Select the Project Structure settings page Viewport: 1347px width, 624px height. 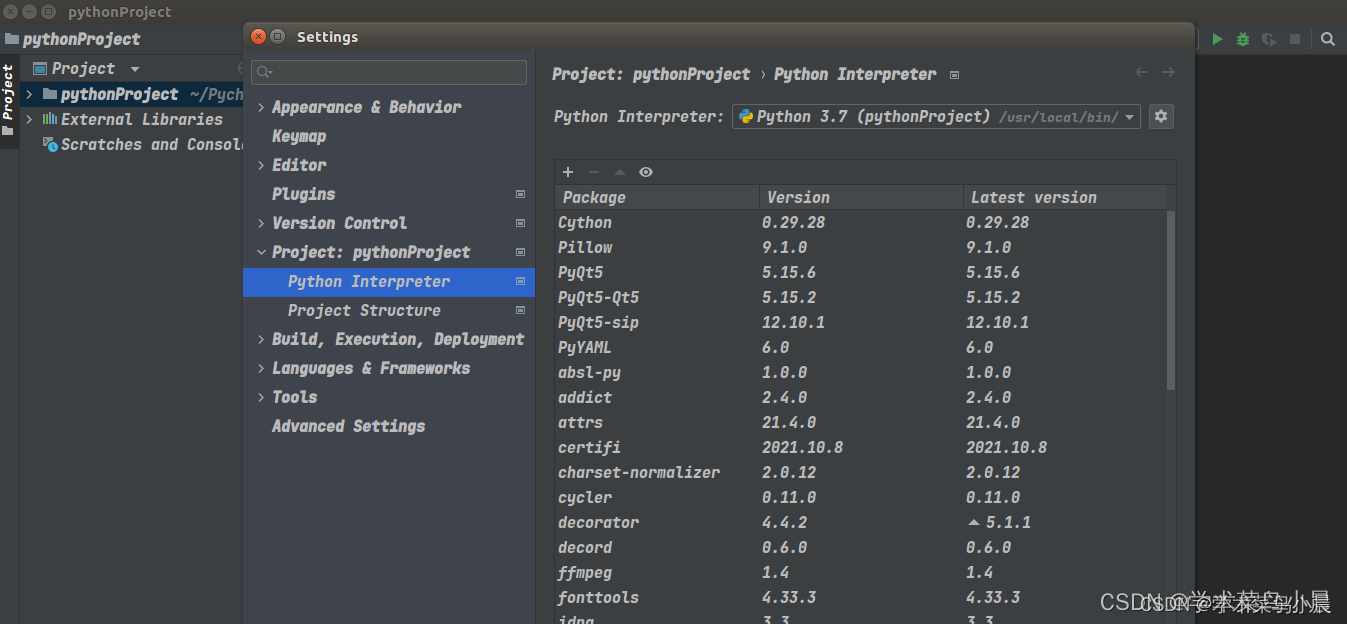click(364, 311)
